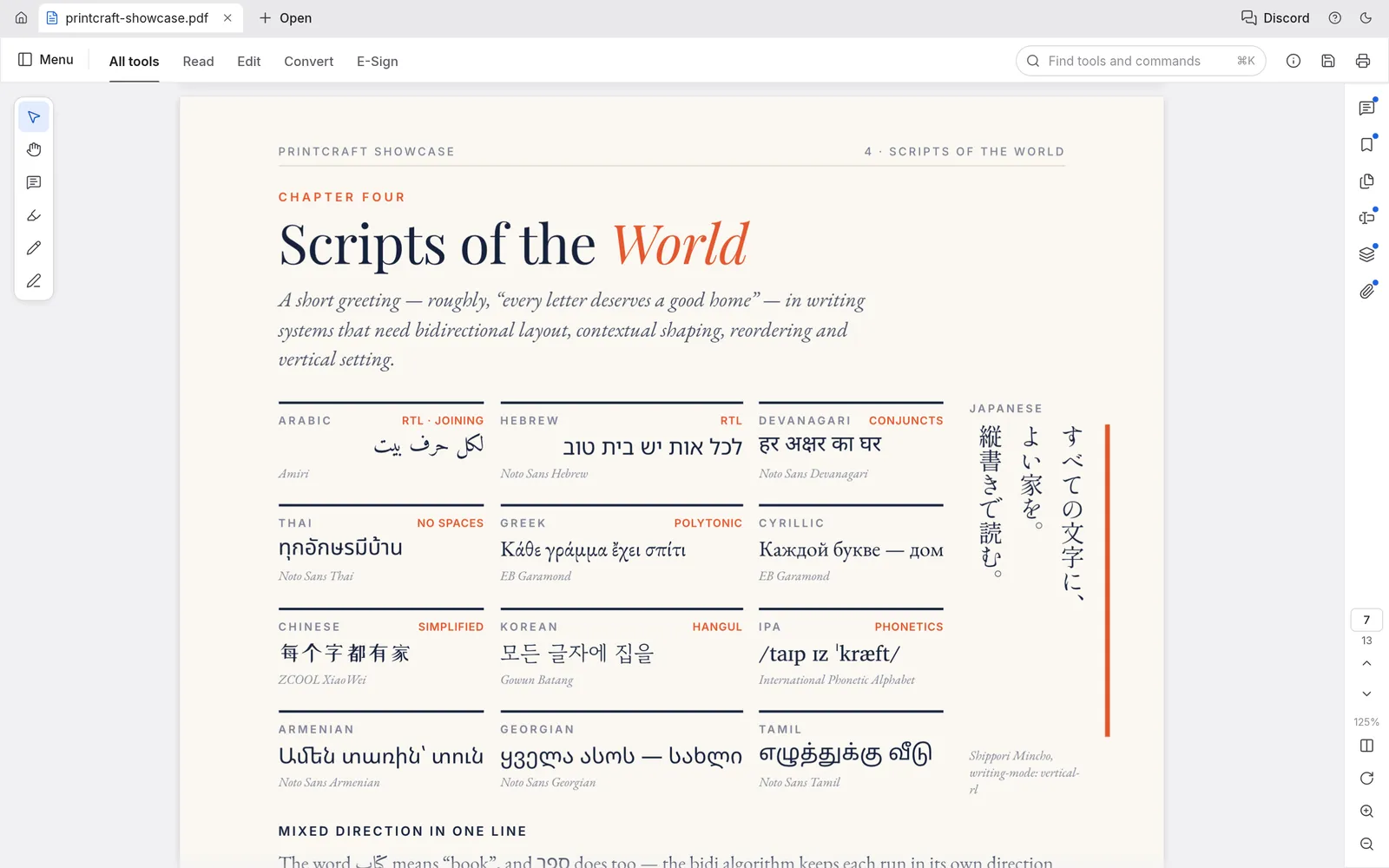Select the arrow selection tool
The height and width of the screenshot is (868, 1389).
click(x=34, y=117)
